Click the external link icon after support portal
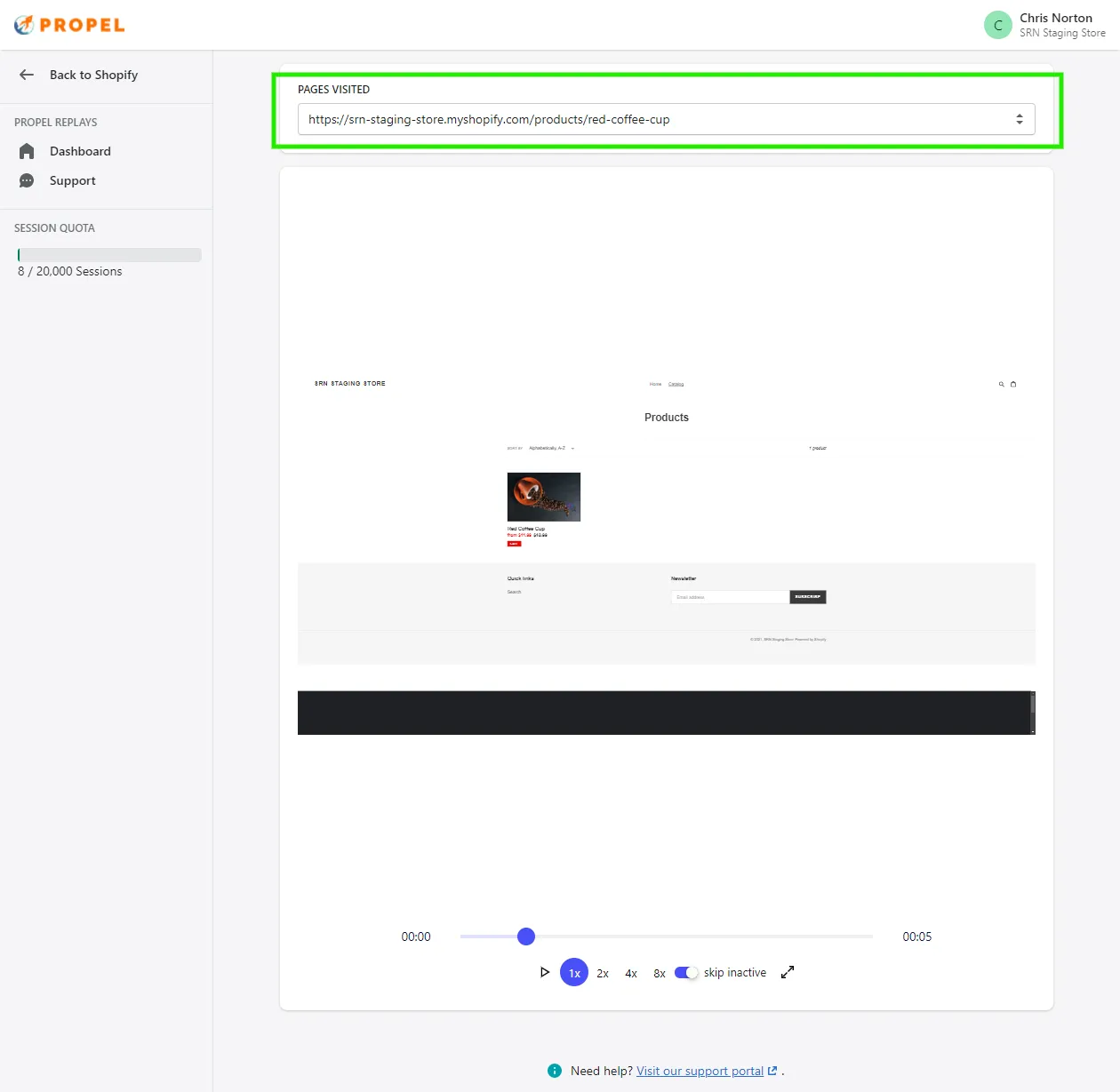 coord(772,1071)
